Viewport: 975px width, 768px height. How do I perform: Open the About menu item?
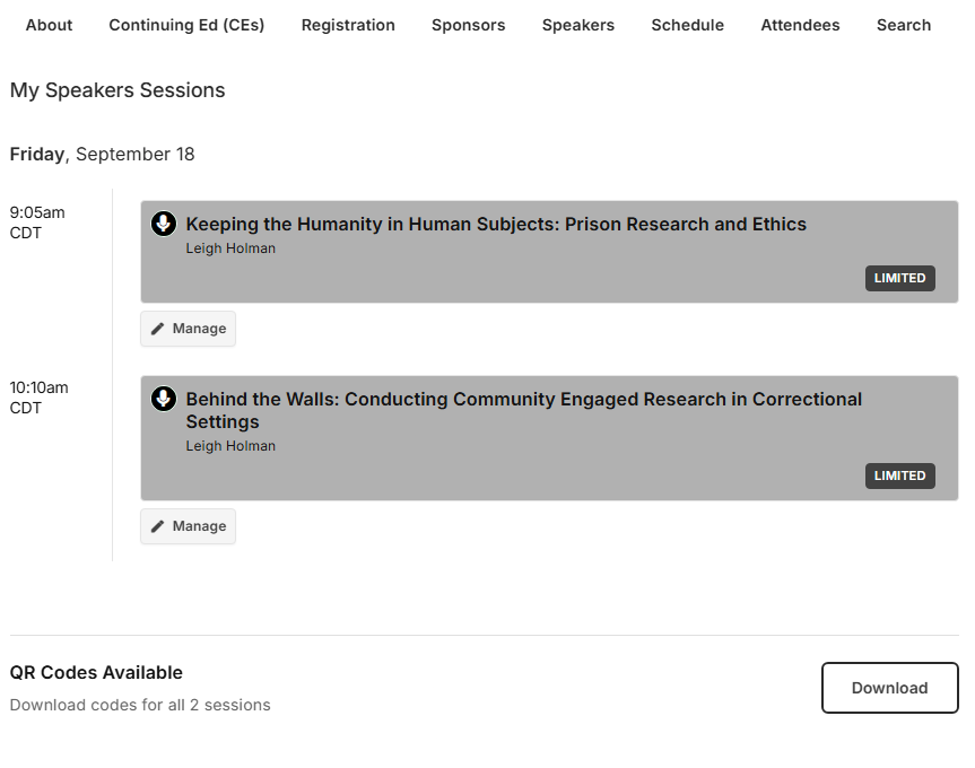tap(49, 25)
